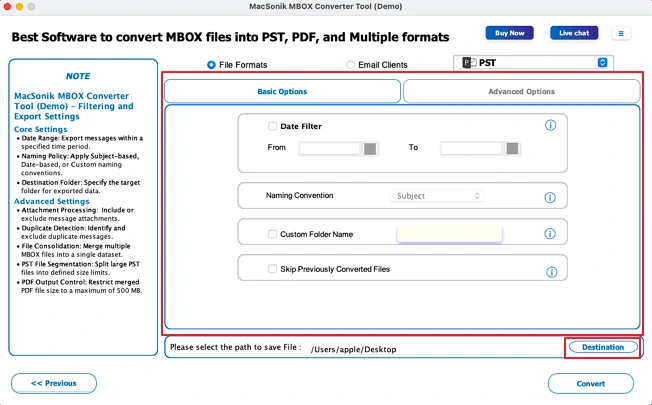
Task: Click the From date input field
Action: [x=329, y=148]
